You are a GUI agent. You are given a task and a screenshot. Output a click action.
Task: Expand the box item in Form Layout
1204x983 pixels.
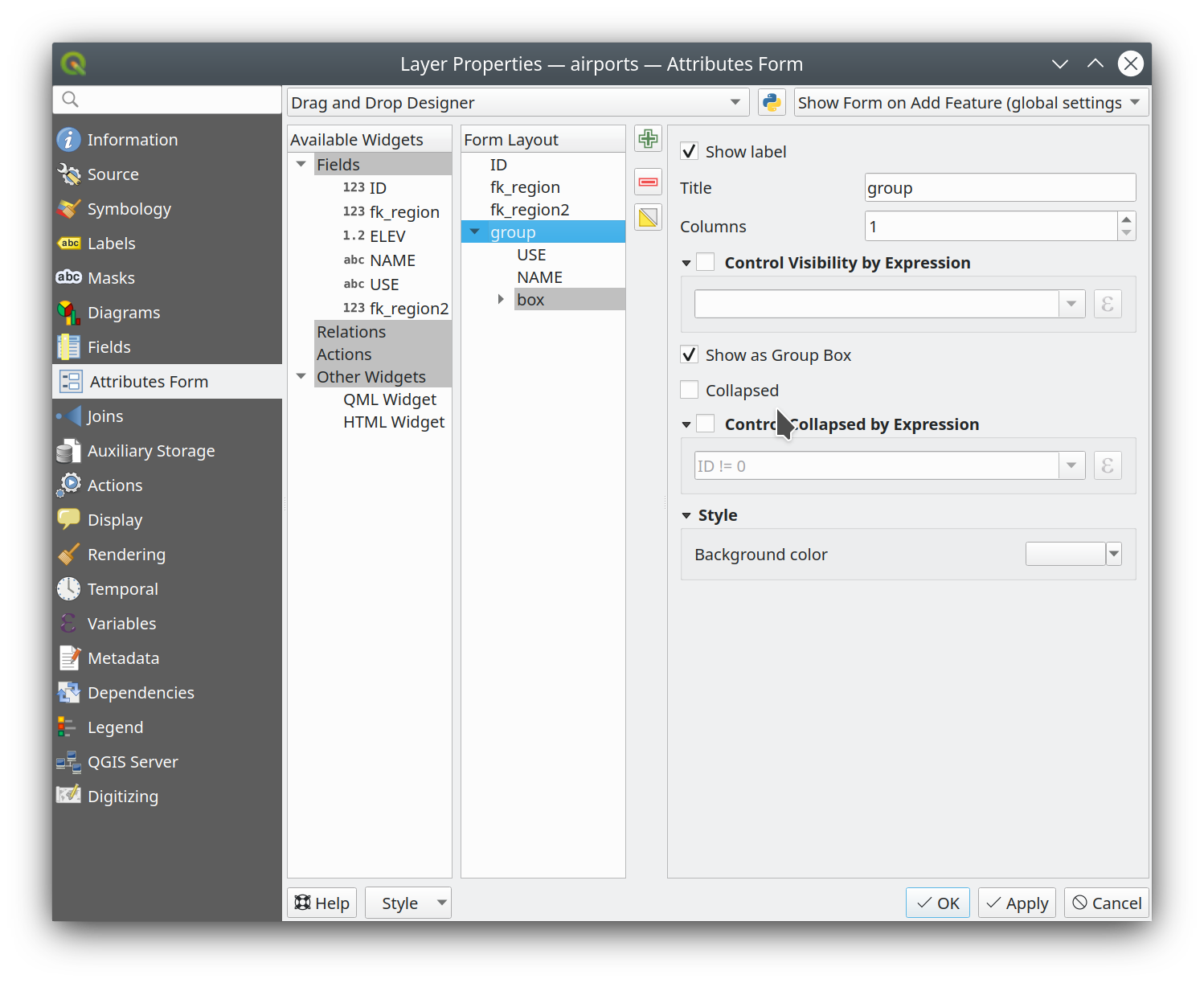pyautogui.click(x=501, y=300)
